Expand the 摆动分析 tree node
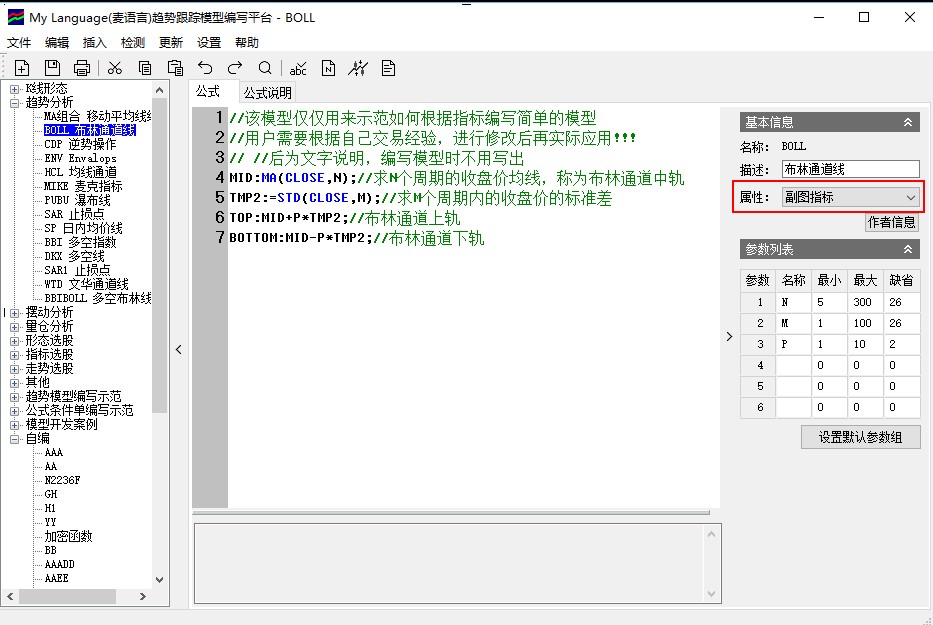Image resolution: width=933 pixels, height=625 pixels. 15,312
